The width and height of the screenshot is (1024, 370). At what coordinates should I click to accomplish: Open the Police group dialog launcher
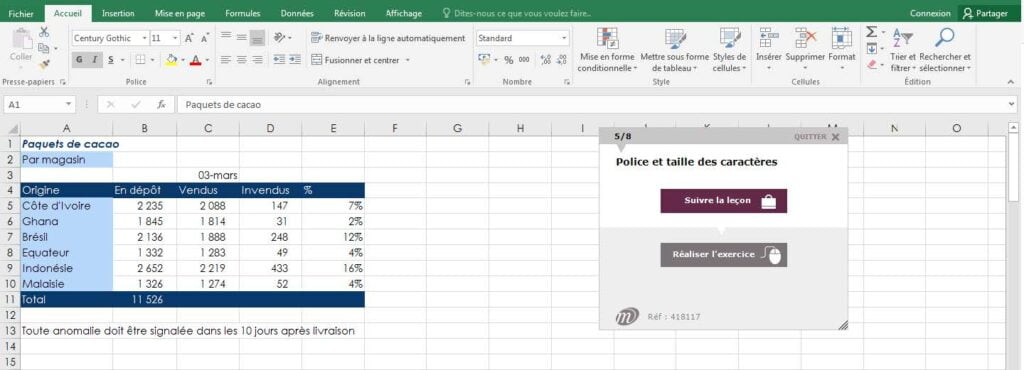pos(209,82)
